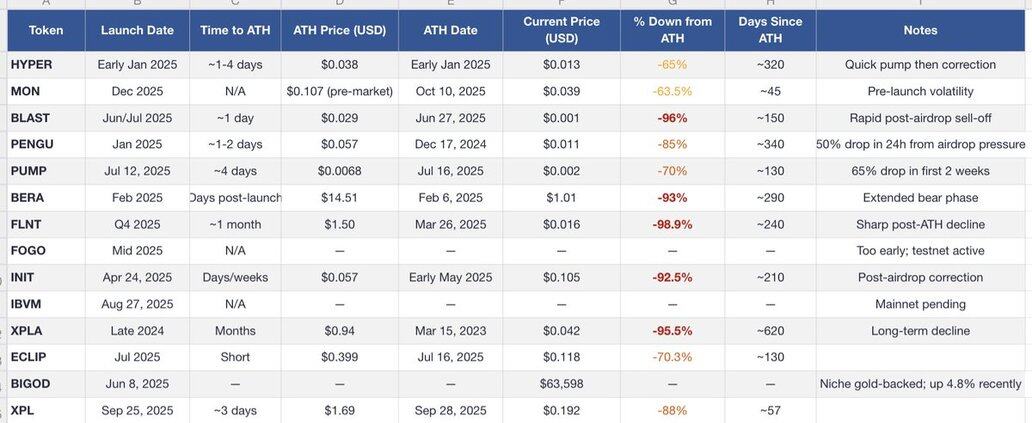Select the IBVM launch date cell
The image size is (1032, 423).
click(x=137, y=304)
